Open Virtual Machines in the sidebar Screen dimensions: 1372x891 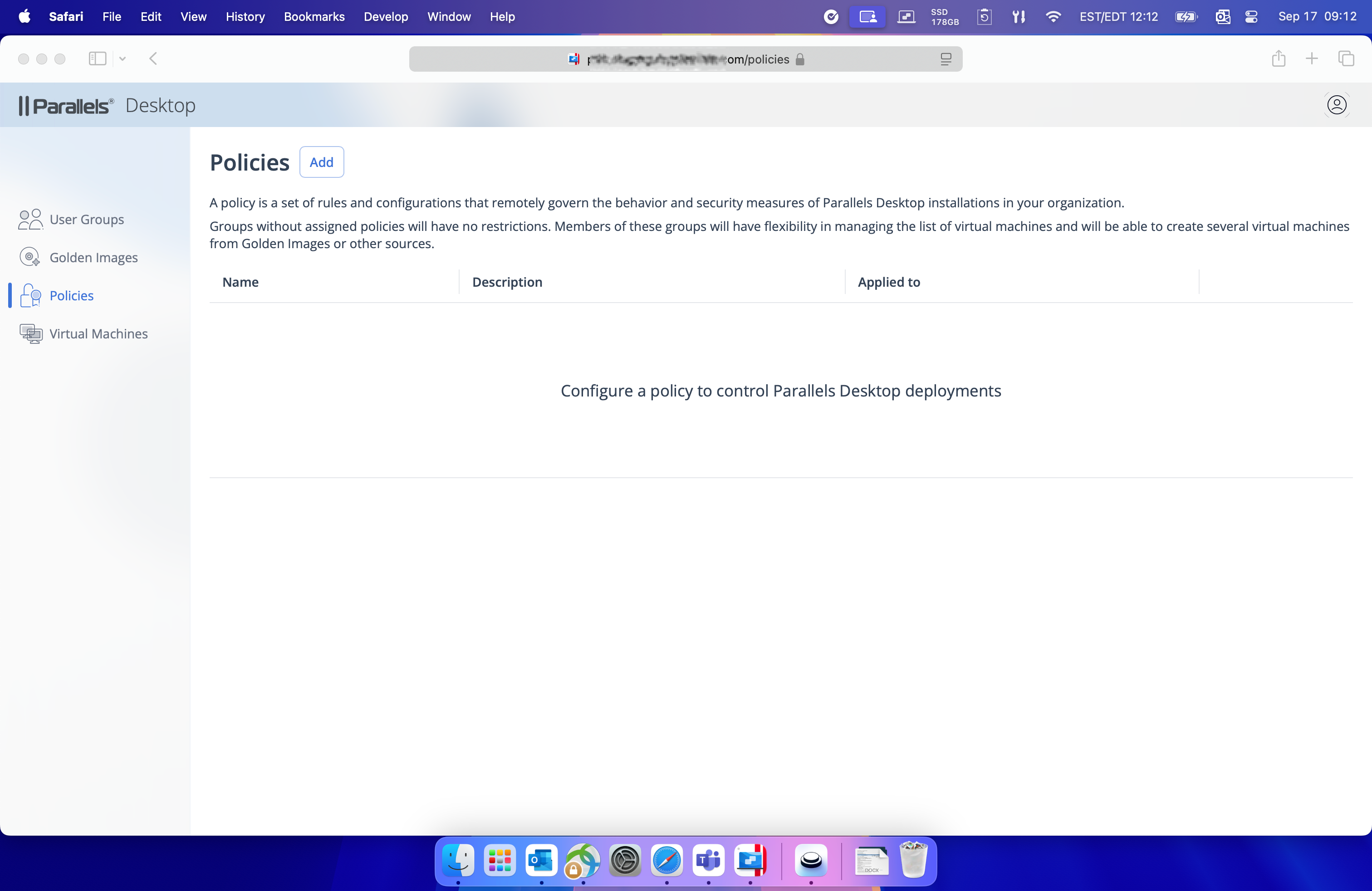(98, 334)
